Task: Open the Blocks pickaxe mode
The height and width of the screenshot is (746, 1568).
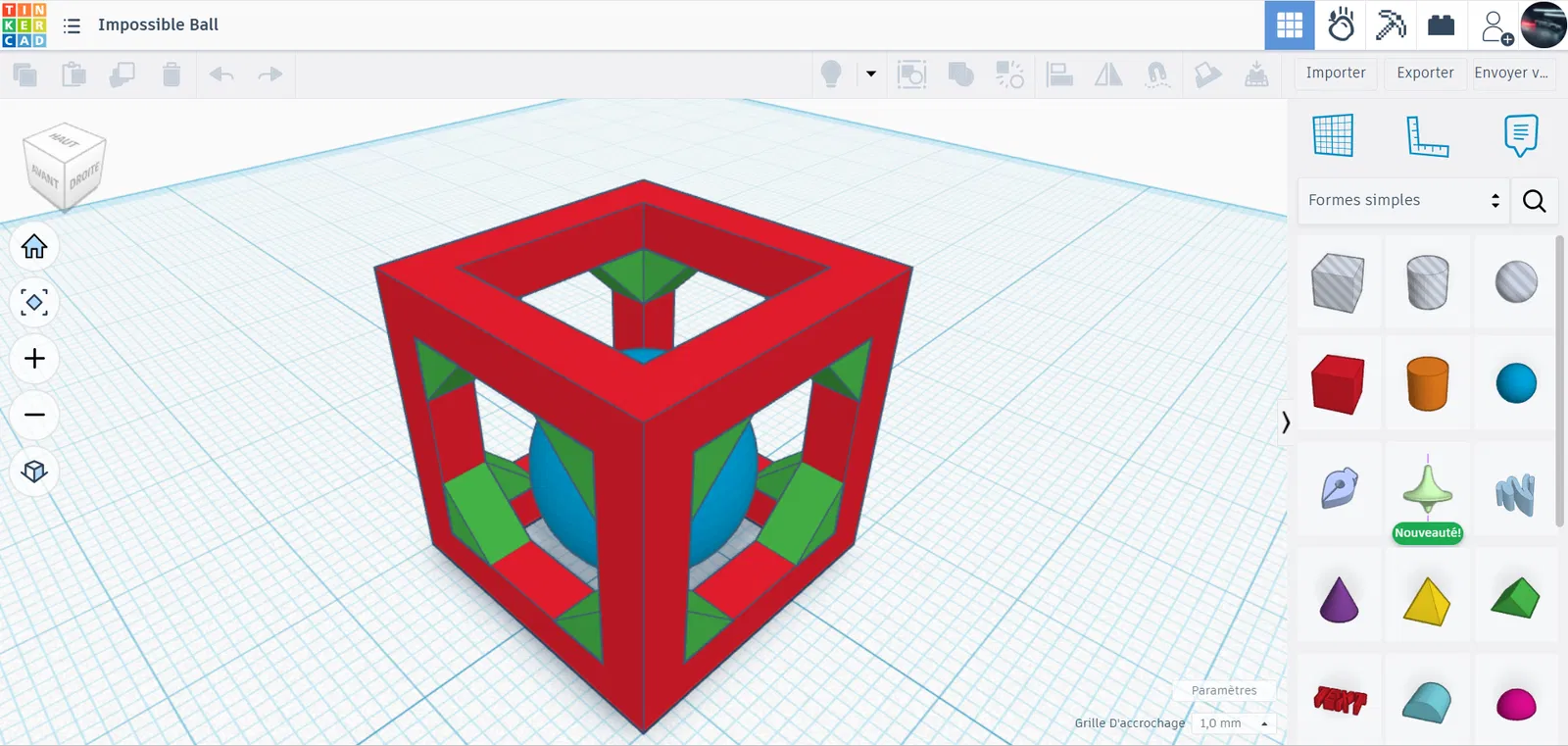Action: [x=1391, y=25]
